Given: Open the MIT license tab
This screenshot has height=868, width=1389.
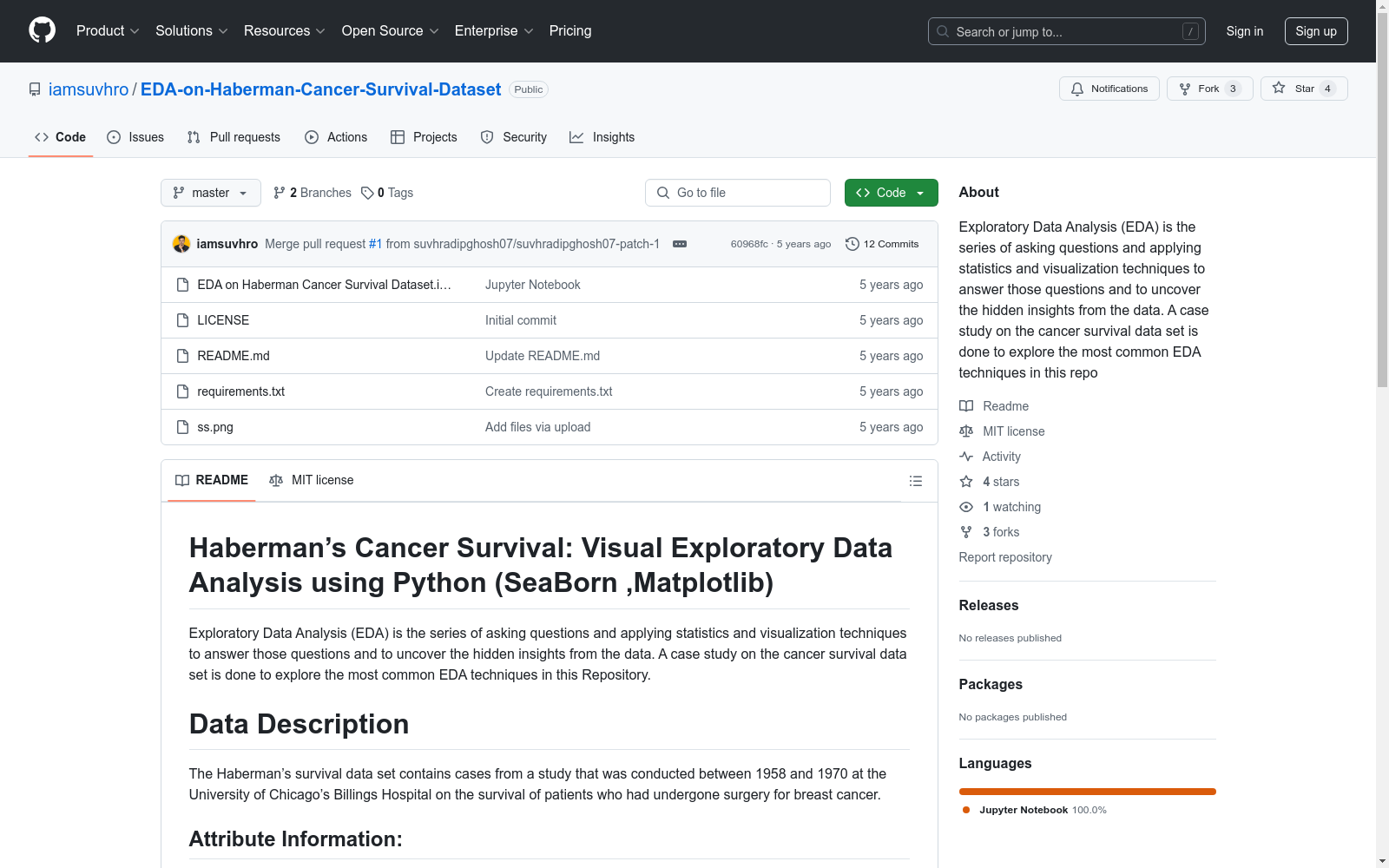Looking at the screenshot, I should click(312, 480).
